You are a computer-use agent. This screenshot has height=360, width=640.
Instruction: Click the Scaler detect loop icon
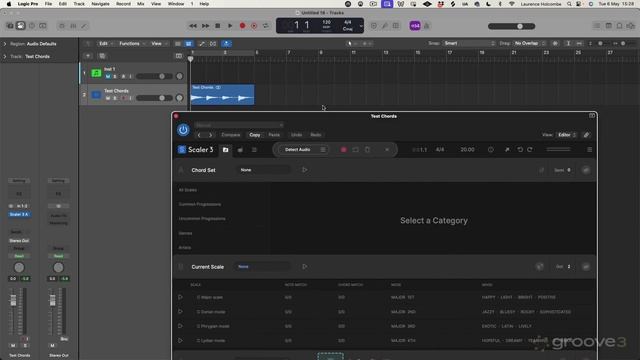[356, 150]
